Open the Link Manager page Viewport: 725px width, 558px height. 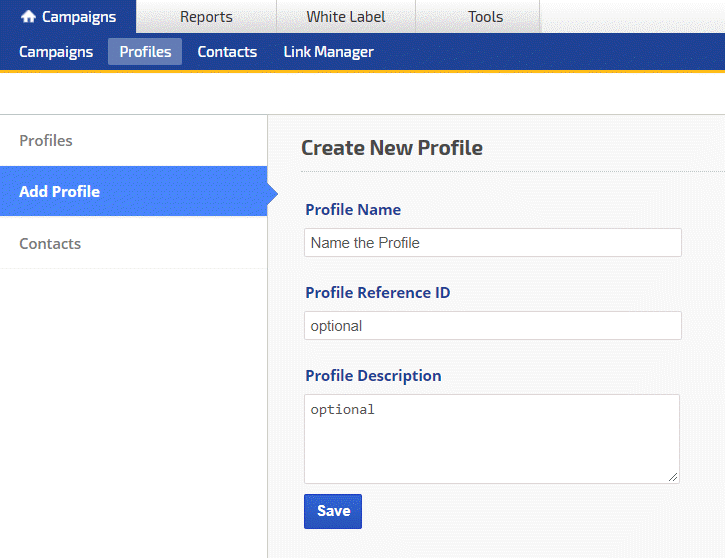(328, 52)
